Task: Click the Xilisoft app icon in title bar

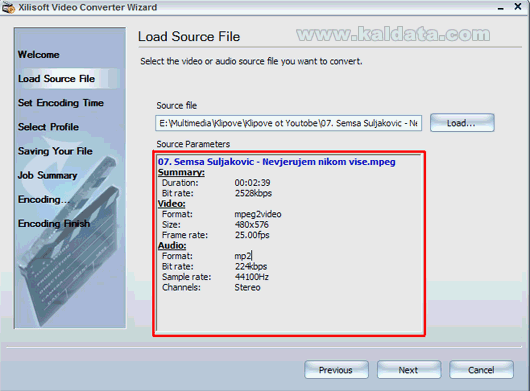Action: point(8,8)
